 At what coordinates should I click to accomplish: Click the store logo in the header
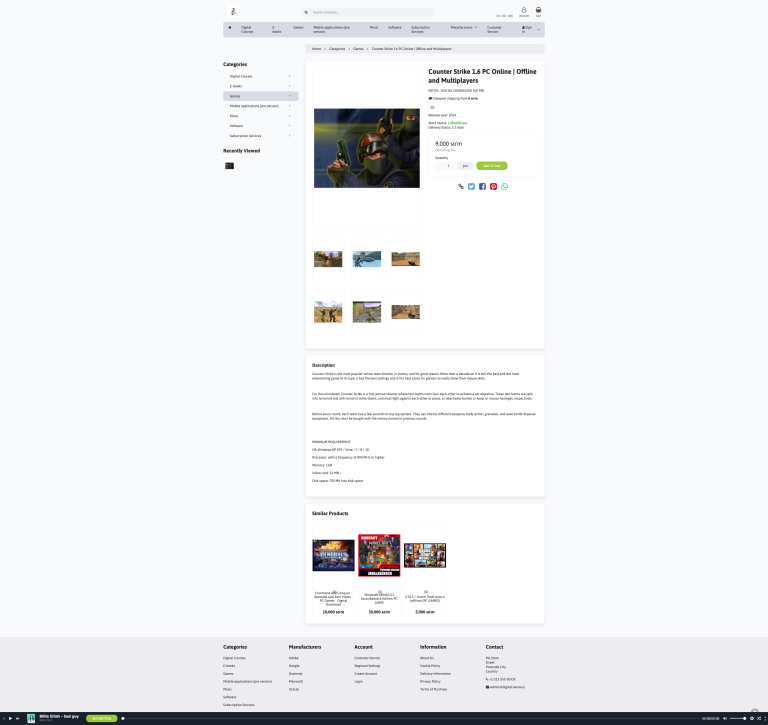click(233, 11)
